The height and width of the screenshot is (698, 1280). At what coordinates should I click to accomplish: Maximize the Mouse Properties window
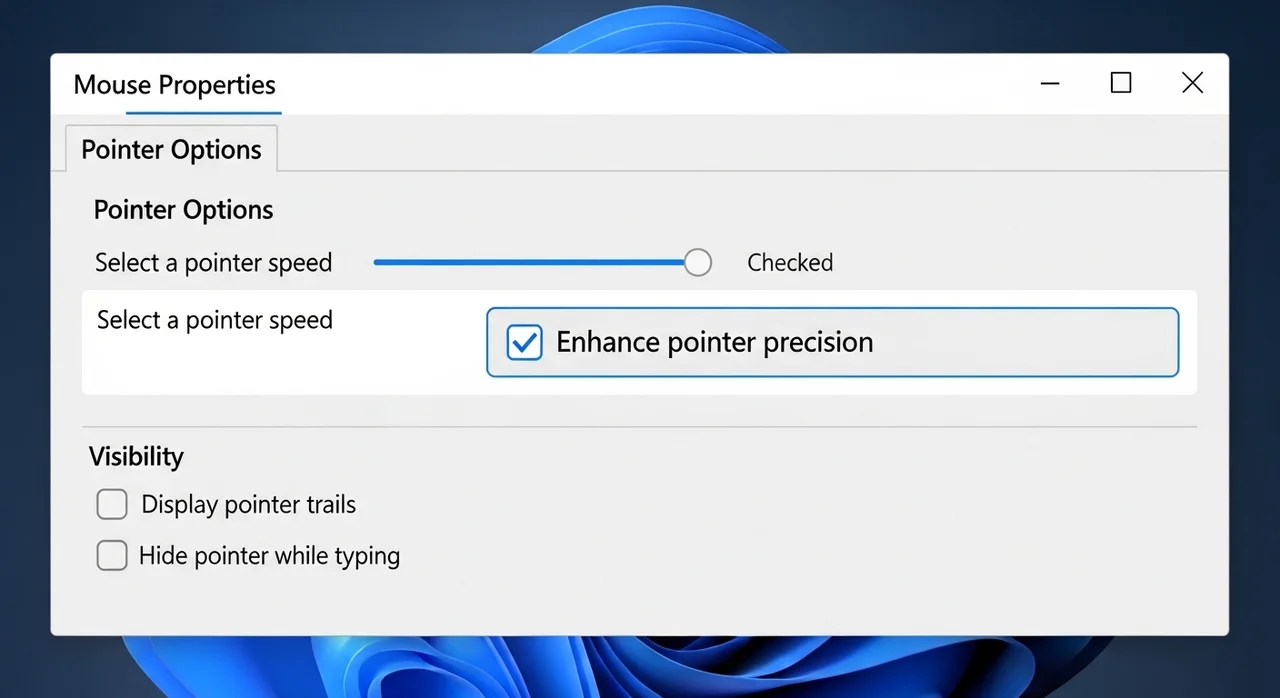[x=1121, y=83]
